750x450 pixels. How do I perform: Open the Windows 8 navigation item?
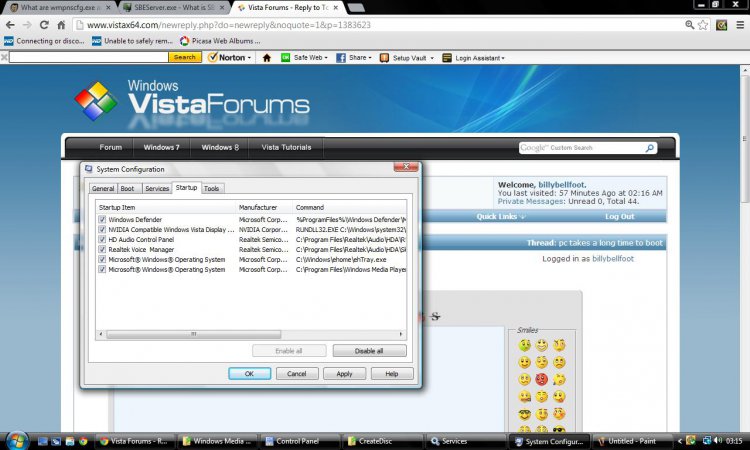tap(220, 147)
